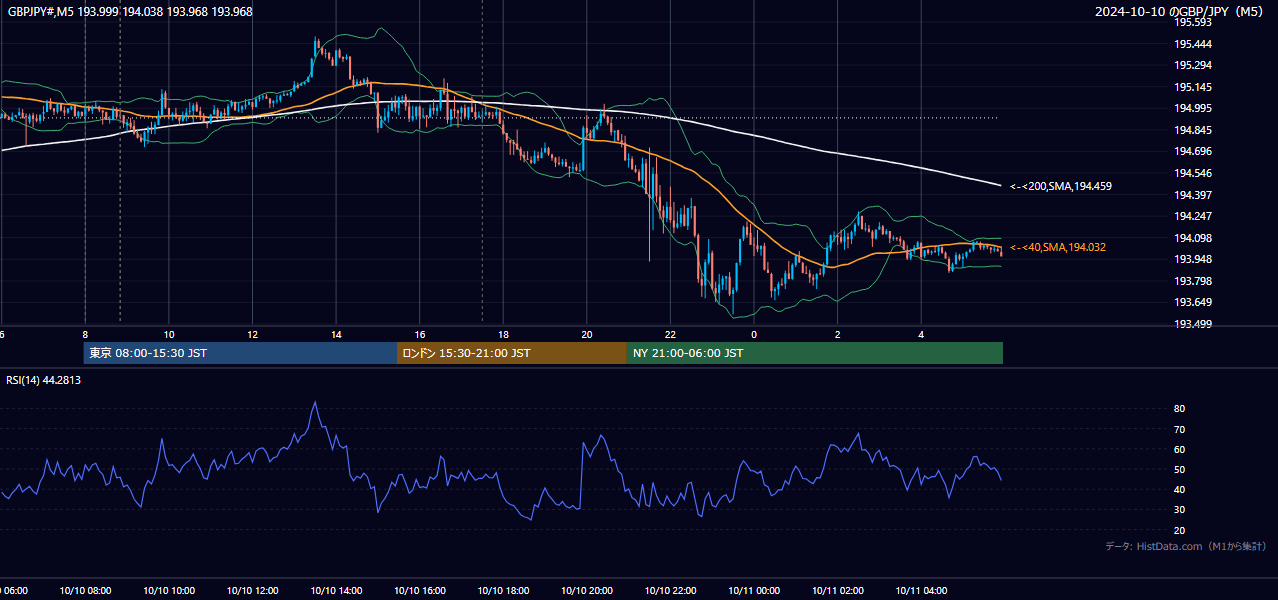Image resolution: width=1278 pixels, height=600 pixels.
Task: Click the 40 SMA label reading 194.032
Action: pos(1057,247)
